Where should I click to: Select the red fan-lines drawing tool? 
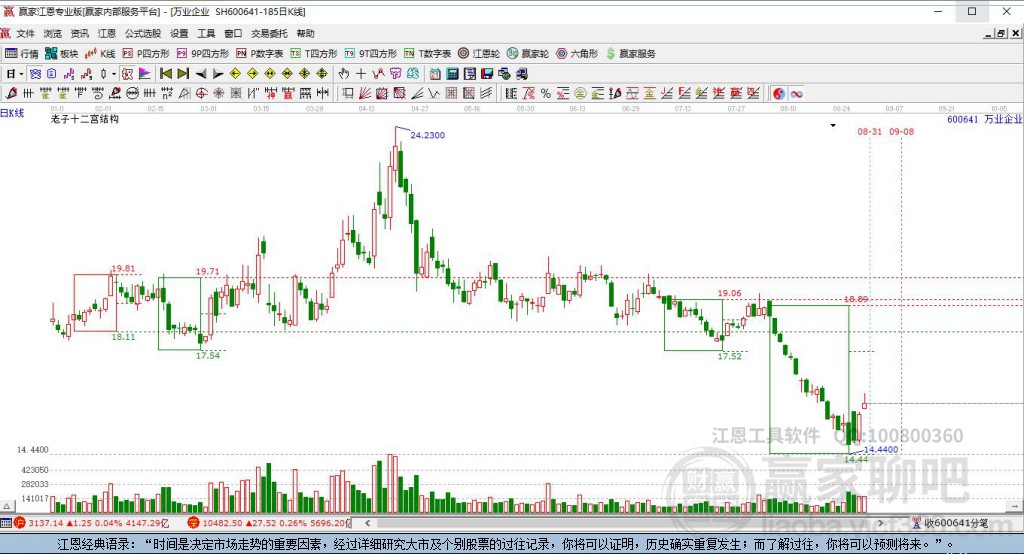pos(365,93)
